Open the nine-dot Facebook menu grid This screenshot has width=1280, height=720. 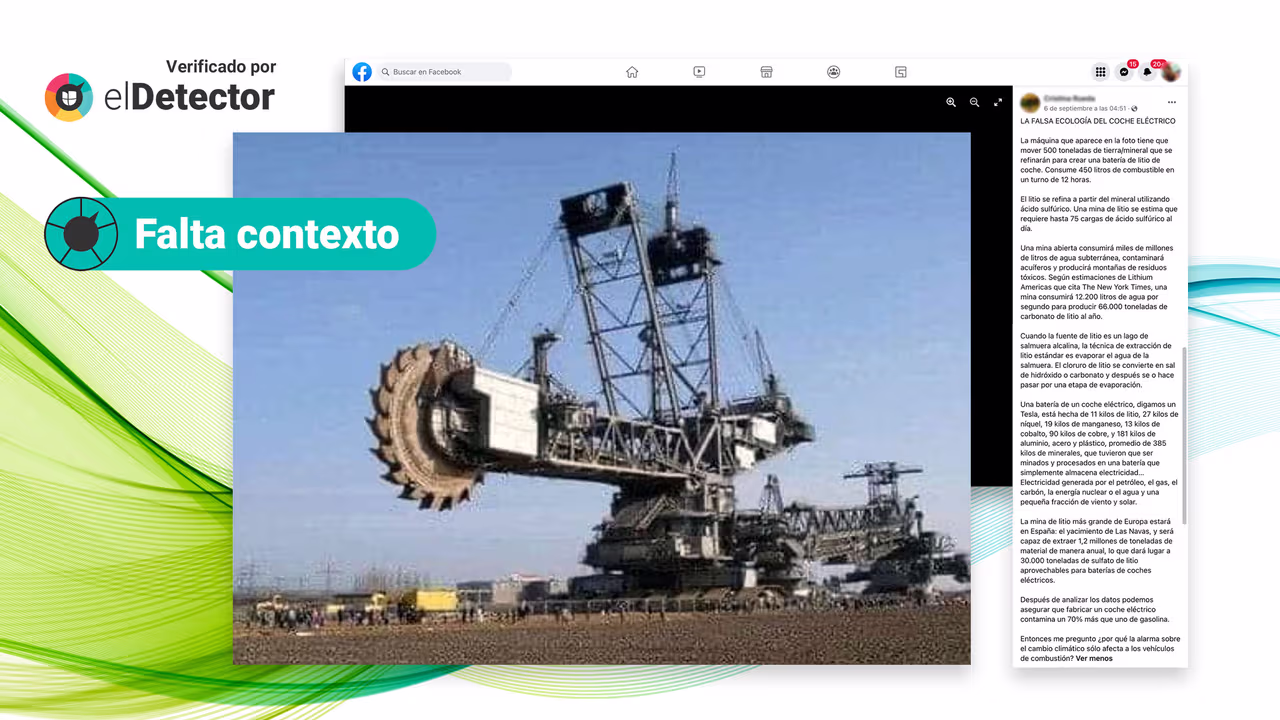[x=1101, y=72]
